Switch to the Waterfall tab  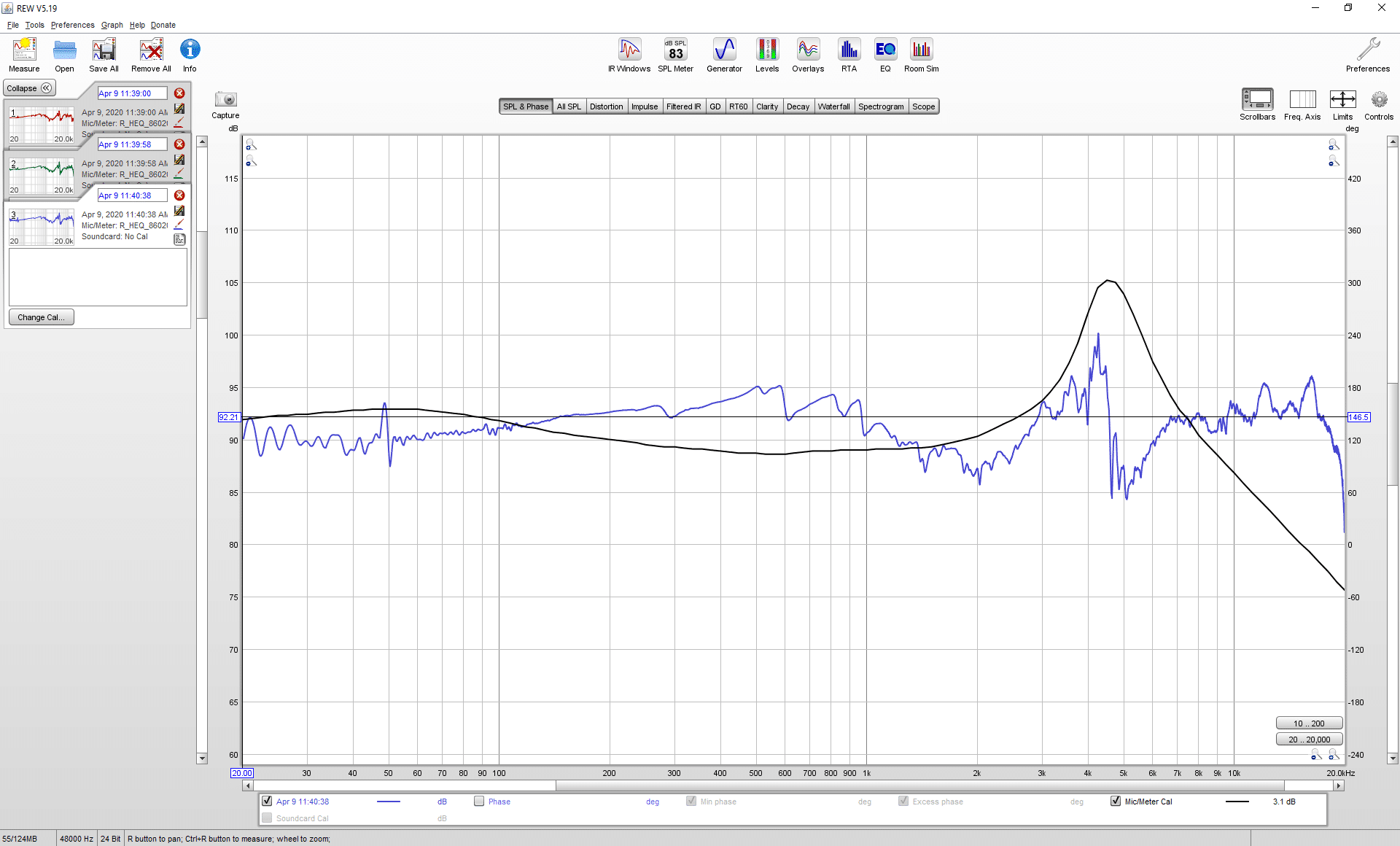[x=833, y=106]
